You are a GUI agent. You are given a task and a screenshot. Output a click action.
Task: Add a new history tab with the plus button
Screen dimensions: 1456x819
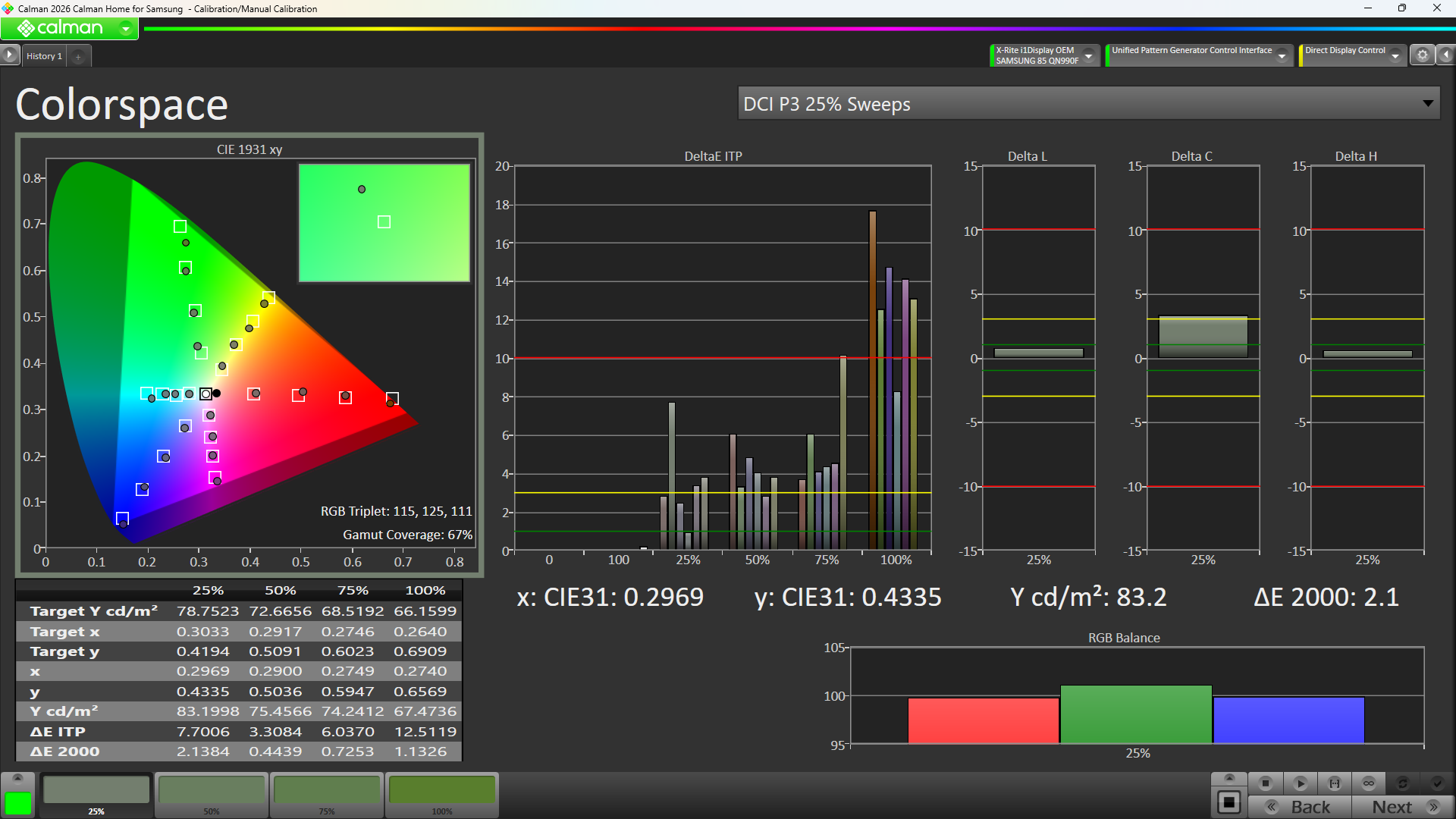(78, 56)
